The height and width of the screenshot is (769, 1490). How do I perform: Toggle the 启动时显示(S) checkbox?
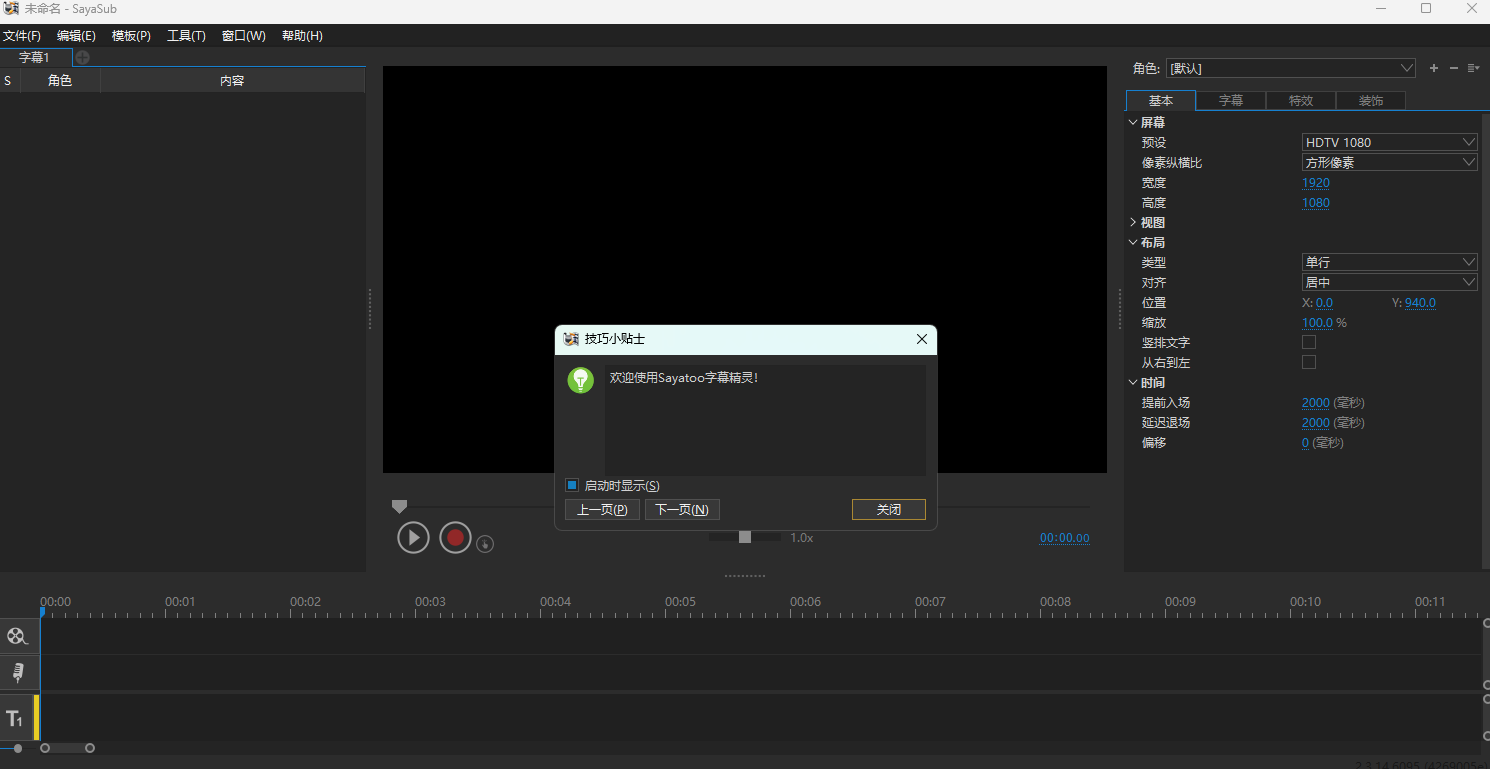pyautogui.click(x=573, y=485)
